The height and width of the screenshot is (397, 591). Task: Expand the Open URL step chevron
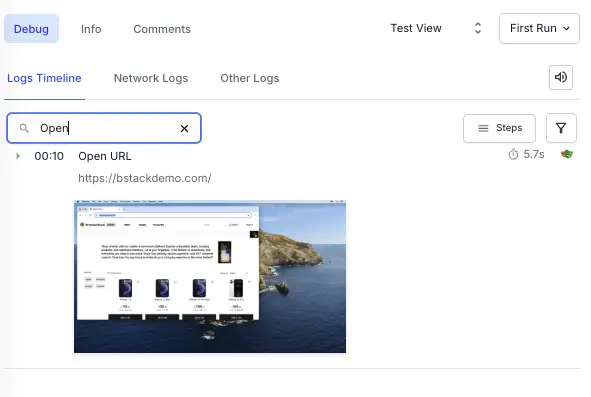pyautogui.click(x=18, y=156)
